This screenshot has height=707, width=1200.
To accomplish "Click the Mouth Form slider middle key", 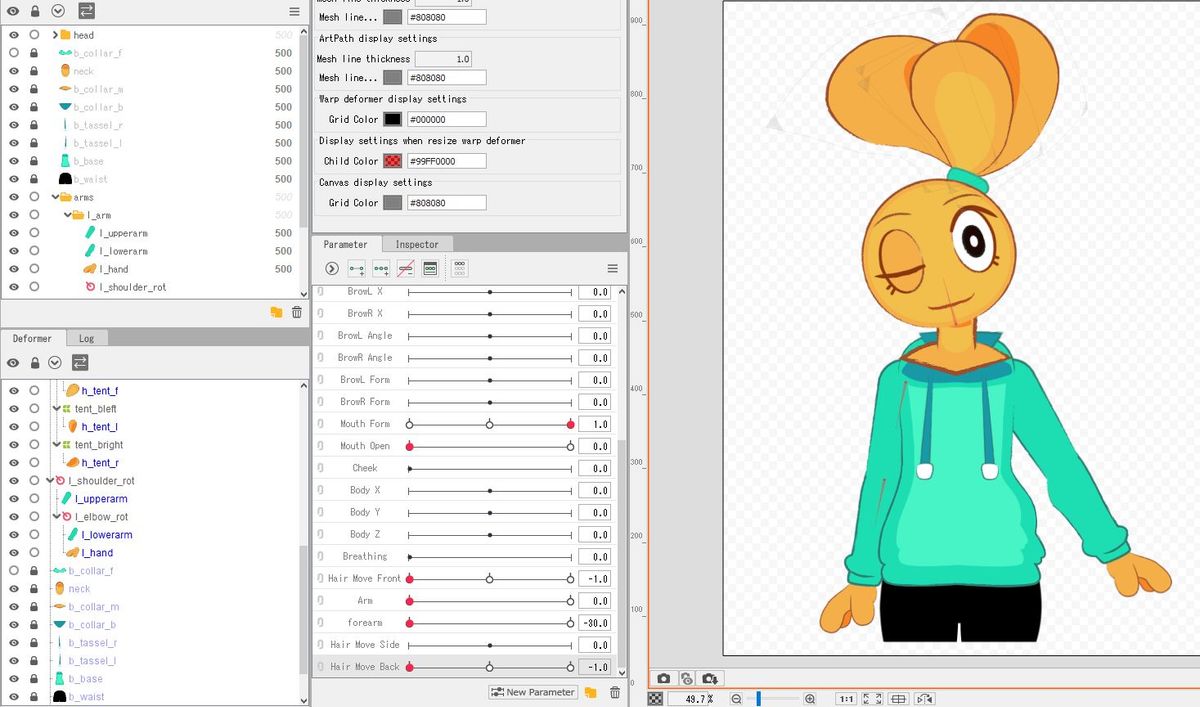I will pyautogui.click(x=490, y=424).
